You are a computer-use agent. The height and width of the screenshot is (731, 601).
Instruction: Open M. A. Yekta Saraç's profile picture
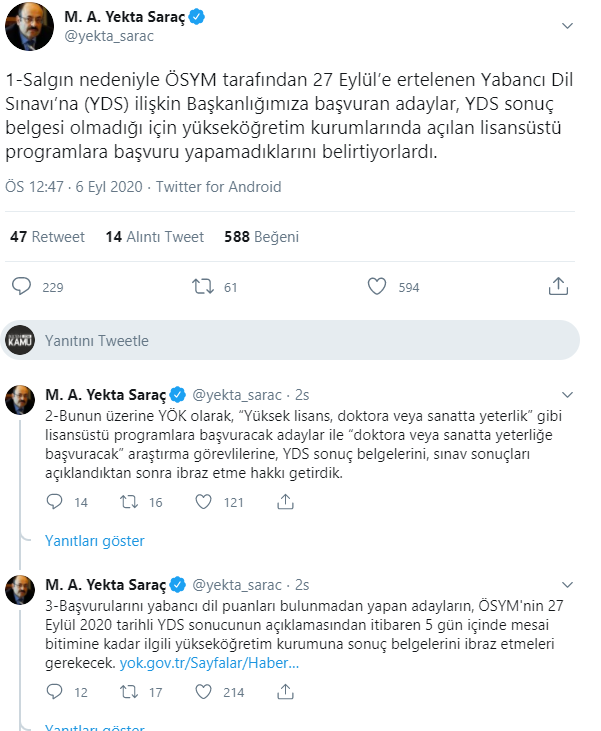tap(29, 27)
